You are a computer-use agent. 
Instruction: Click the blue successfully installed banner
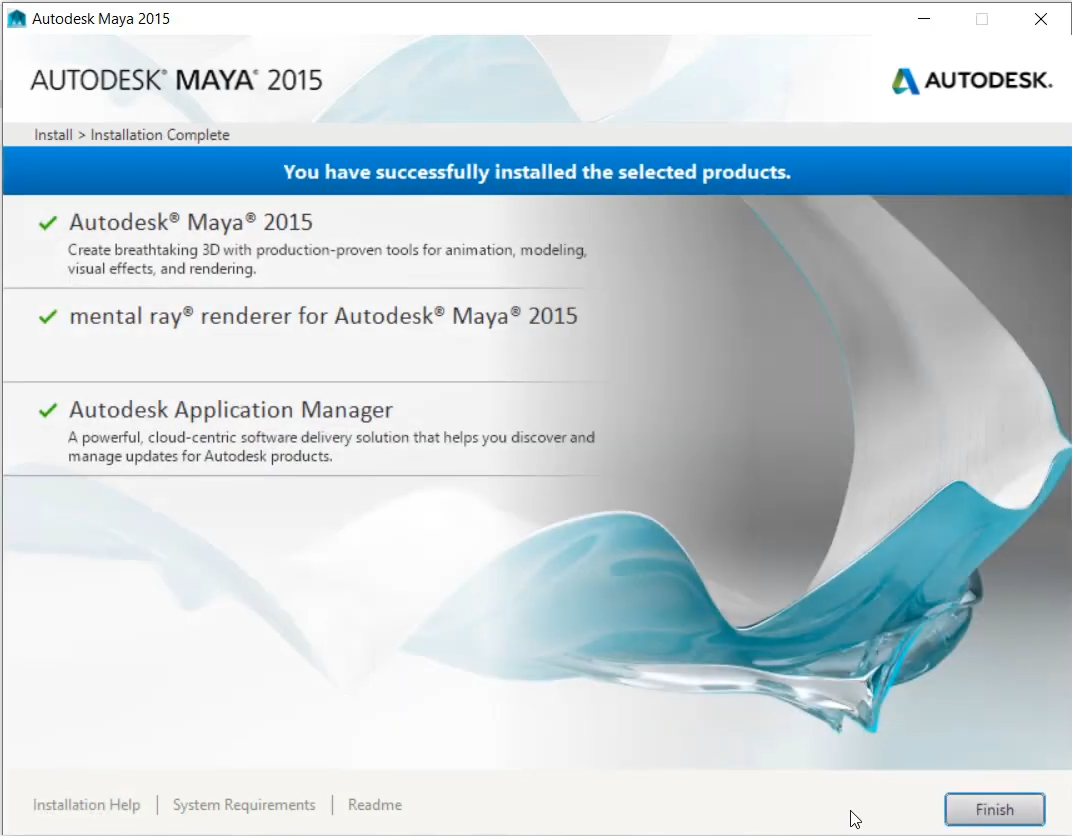[536, 172]
